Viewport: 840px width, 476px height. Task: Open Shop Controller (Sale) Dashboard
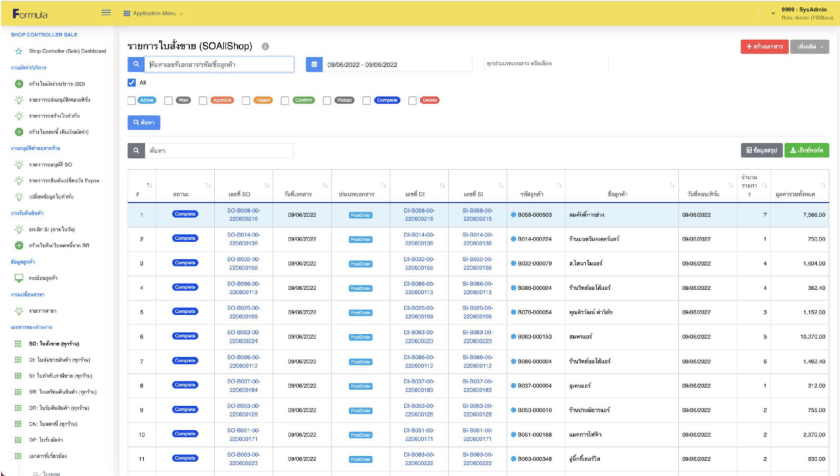click(x=67, y=51)
